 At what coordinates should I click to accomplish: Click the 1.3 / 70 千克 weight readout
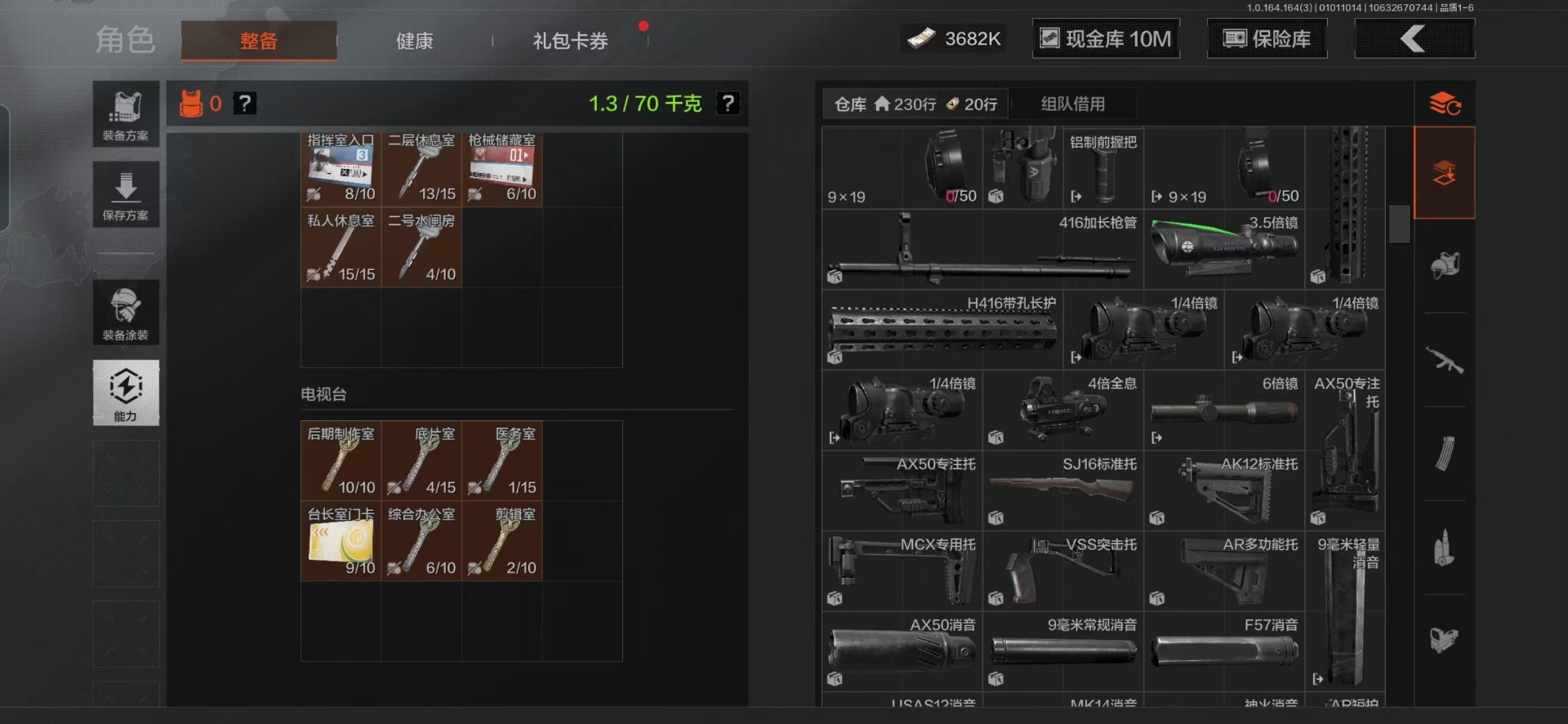[645, 104]
